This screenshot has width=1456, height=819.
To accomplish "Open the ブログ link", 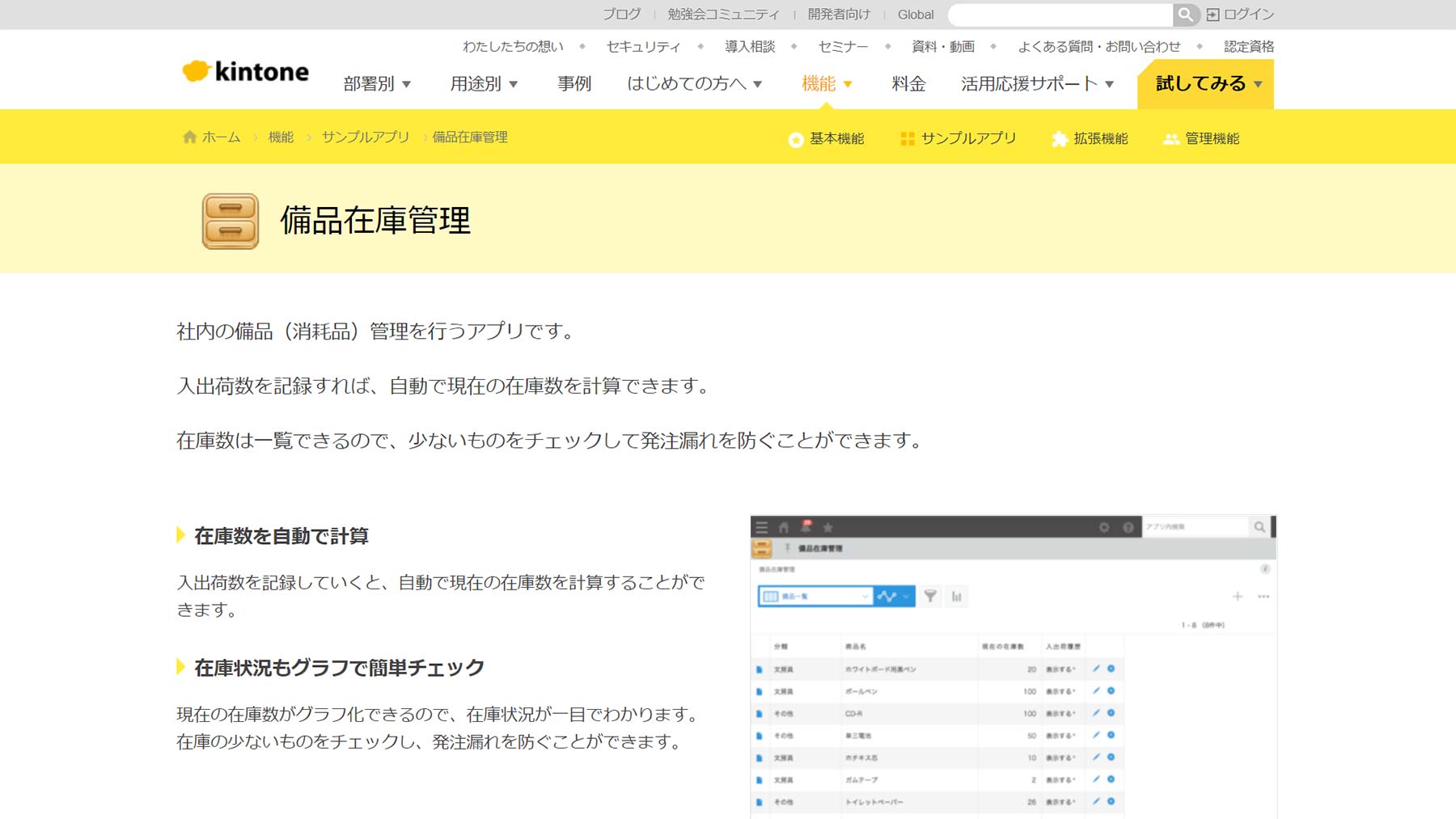I will click(x=621, y=15).
